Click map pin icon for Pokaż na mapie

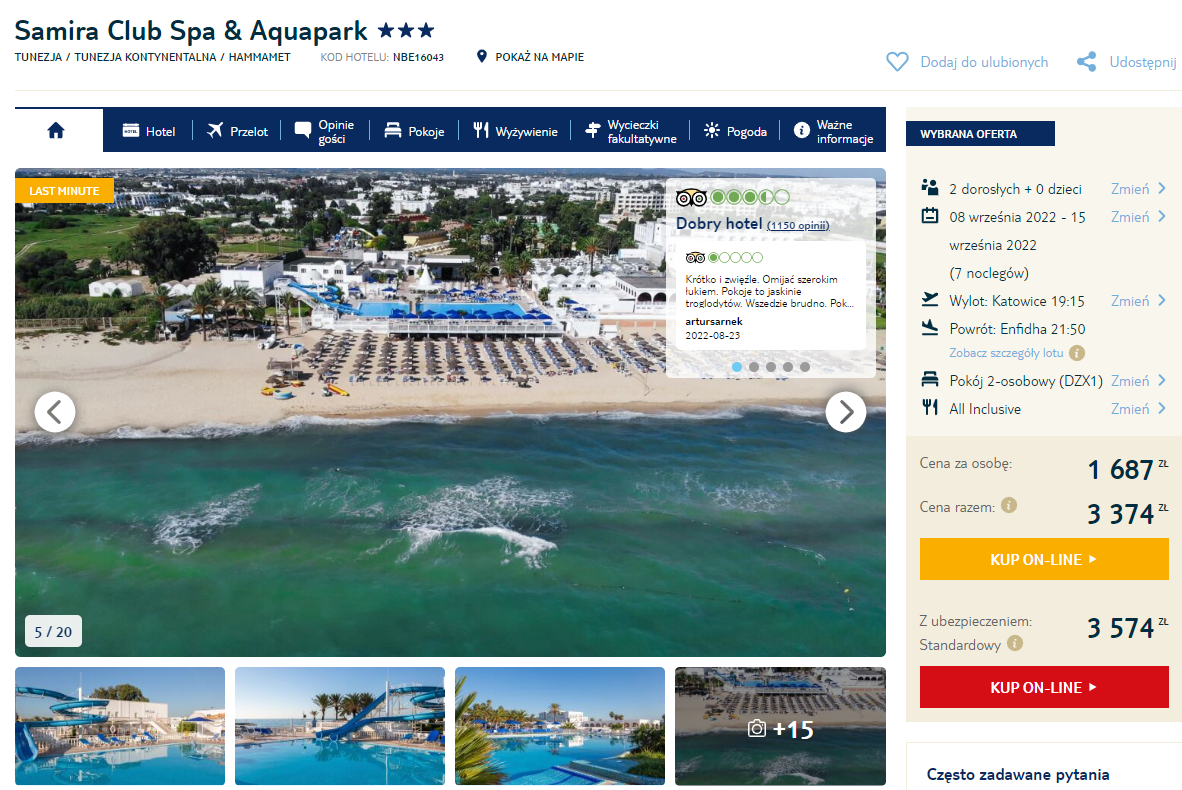click(482, 57)
